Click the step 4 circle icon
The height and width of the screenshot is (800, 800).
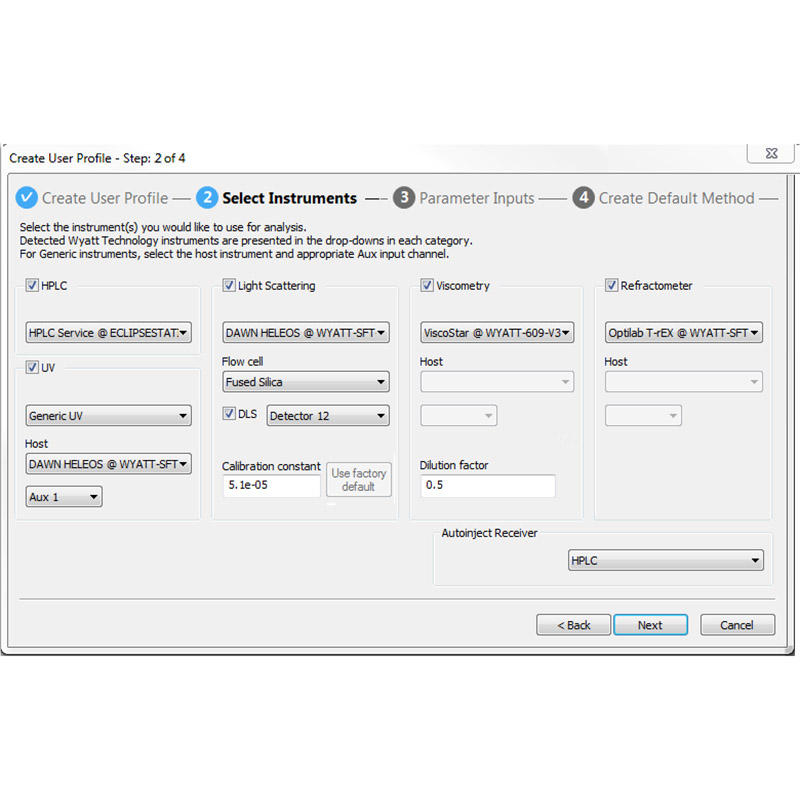pos(584,197)
